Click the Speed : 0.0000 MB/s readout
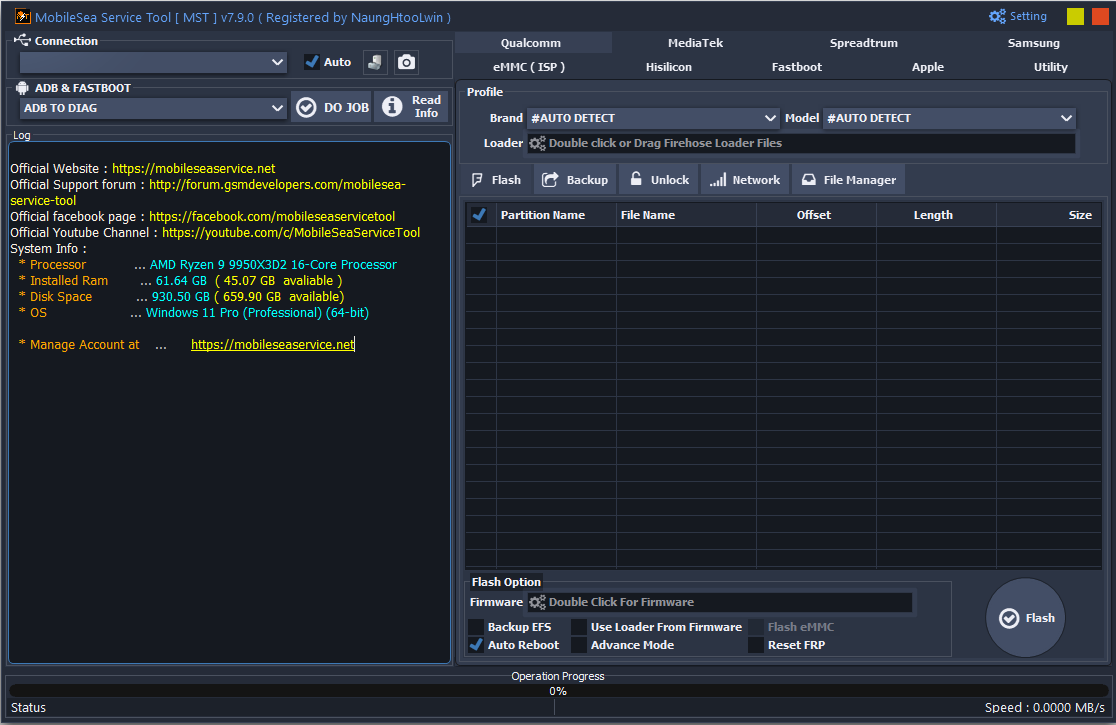The image size is (1116, 725). pos(1045,708)
